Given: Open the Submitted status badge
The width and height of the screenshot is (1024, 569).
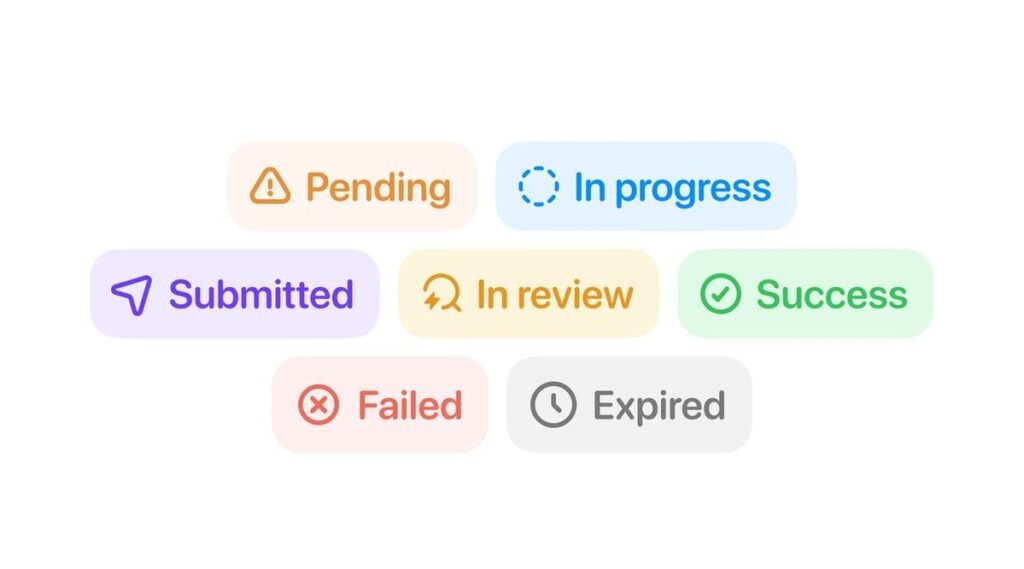Looking at the screenshot, I should (235, 294).
